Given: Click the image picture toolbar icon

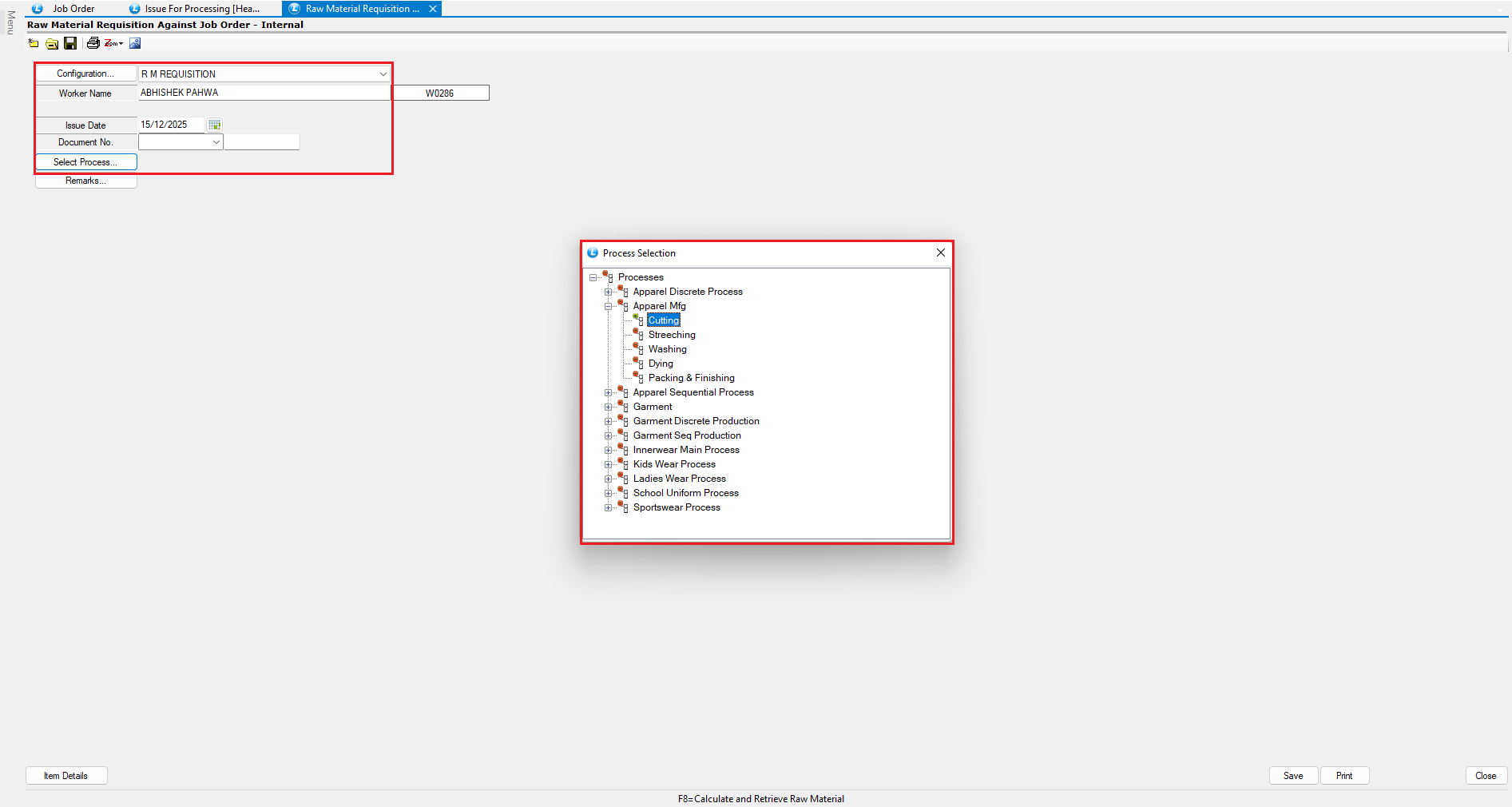Looking at the screenshot, I should [x=135, y=43].
